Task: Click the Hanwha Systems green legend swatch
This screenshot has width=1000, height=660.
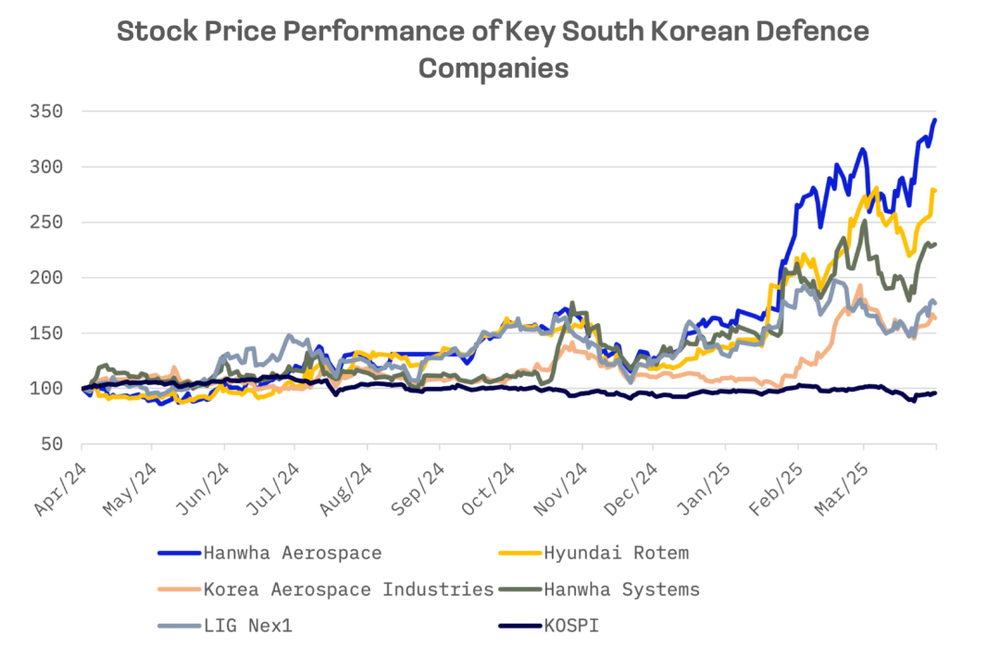Action: pyautogui.click(x=518, y=590)
